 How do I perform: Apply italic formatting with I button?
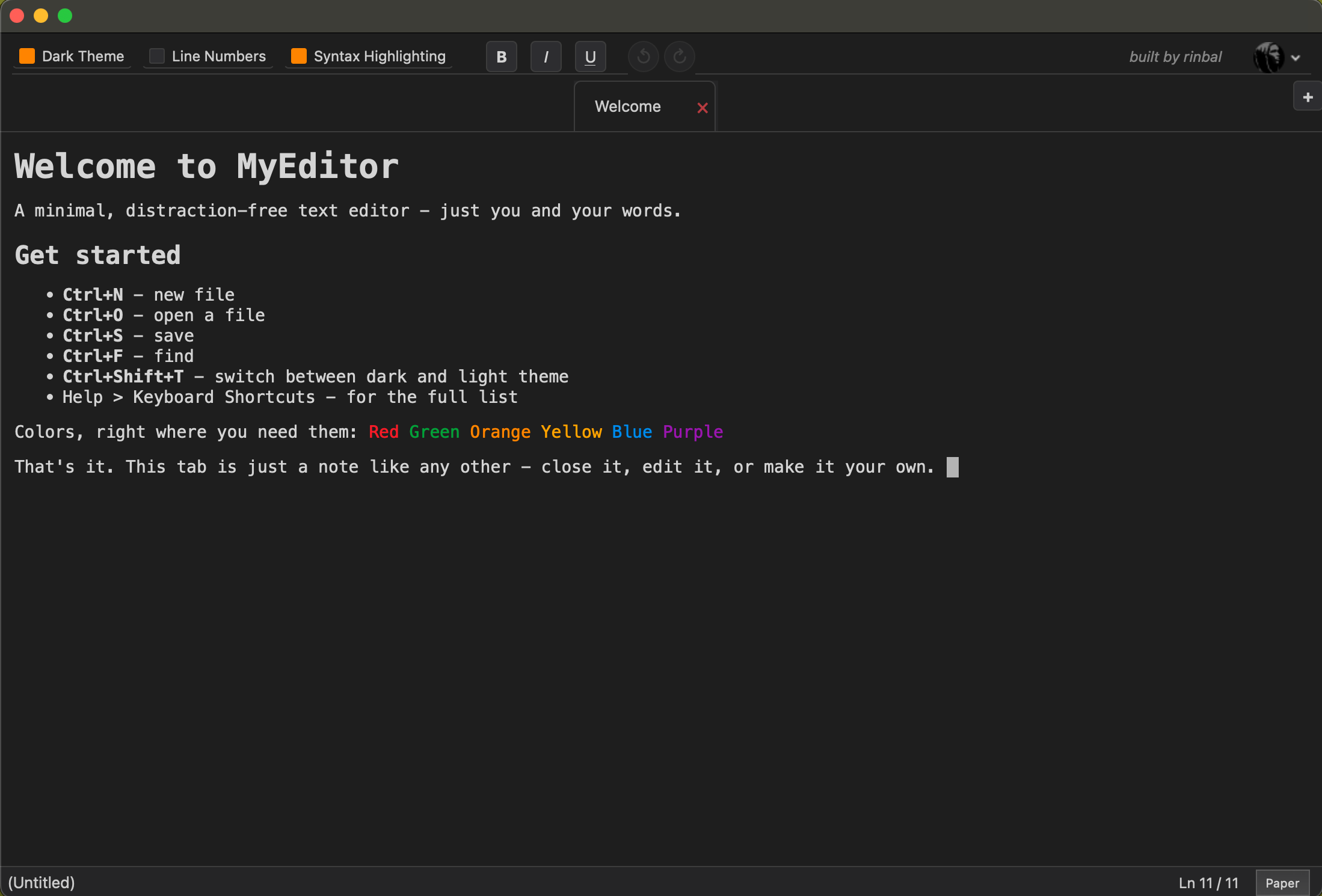point(546,57)
